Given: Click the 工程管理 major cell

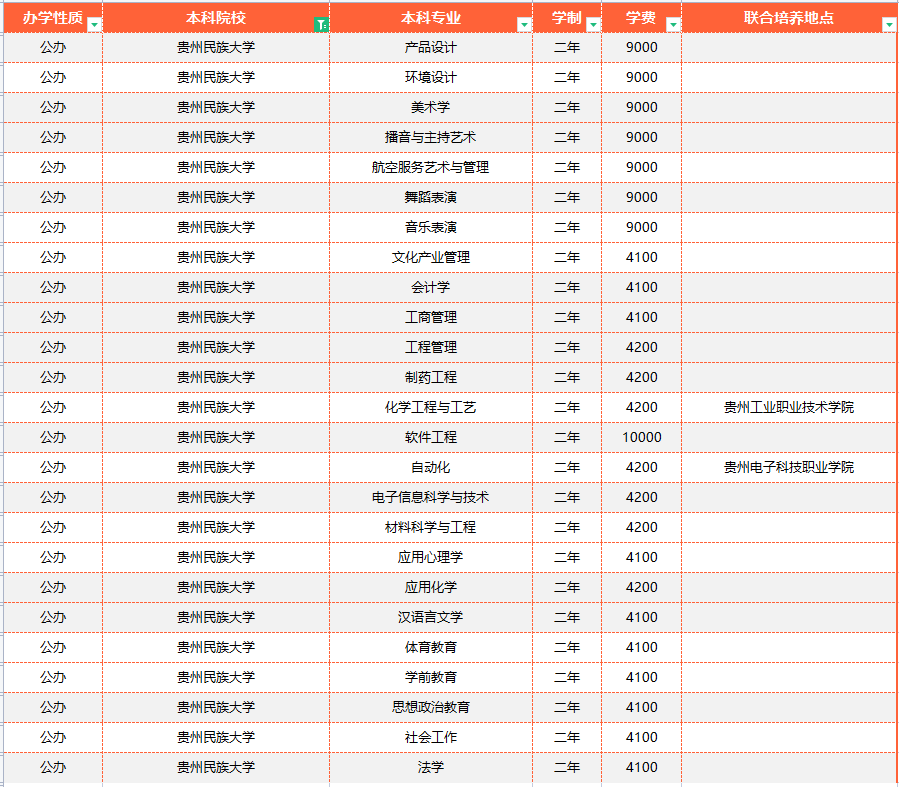Looking at the screenshot, I should point(431,347).
